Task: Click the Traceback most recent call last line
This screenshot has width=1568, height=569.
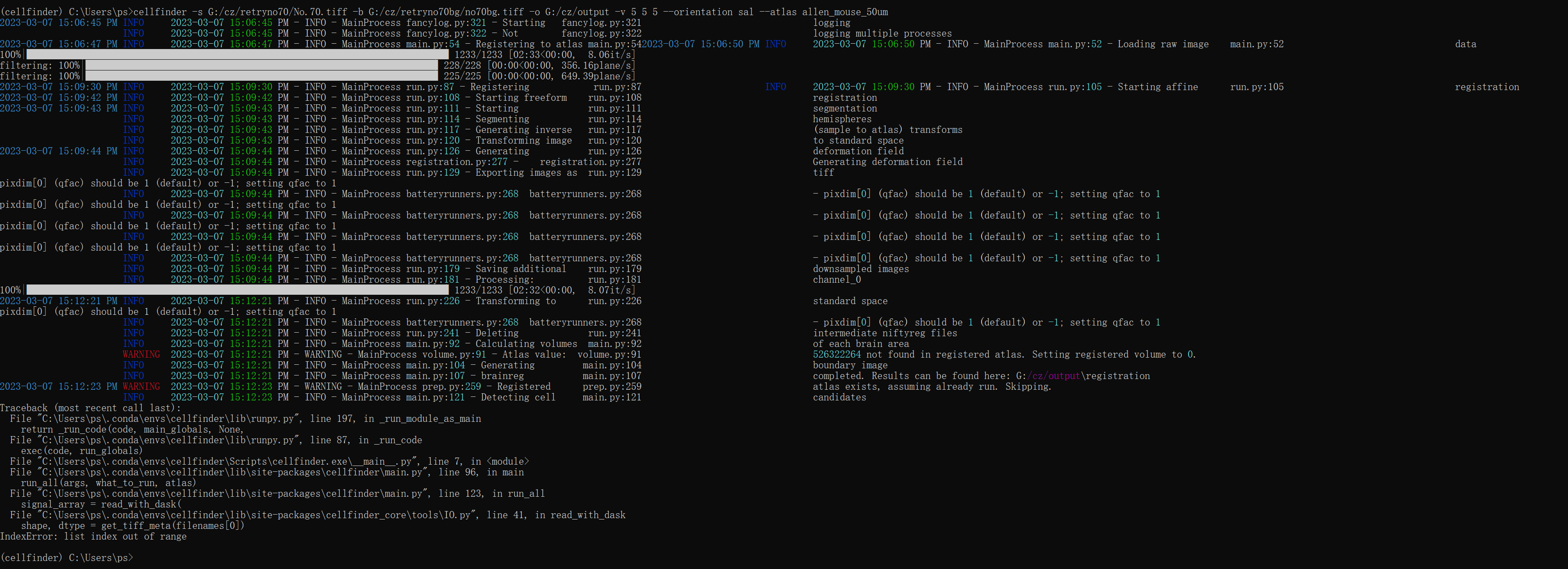Action: (x=90, y=408)
